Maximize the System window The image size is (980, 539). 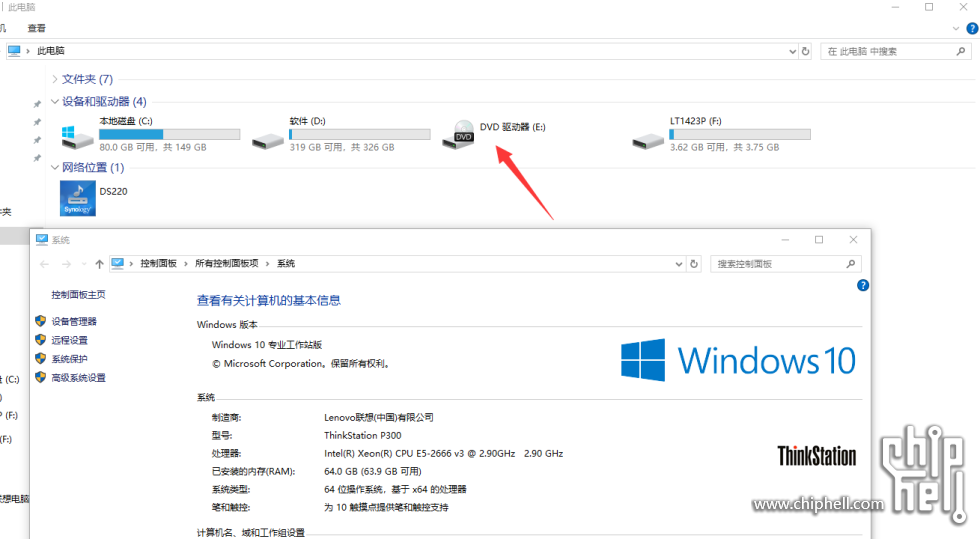tap(819, 239)
